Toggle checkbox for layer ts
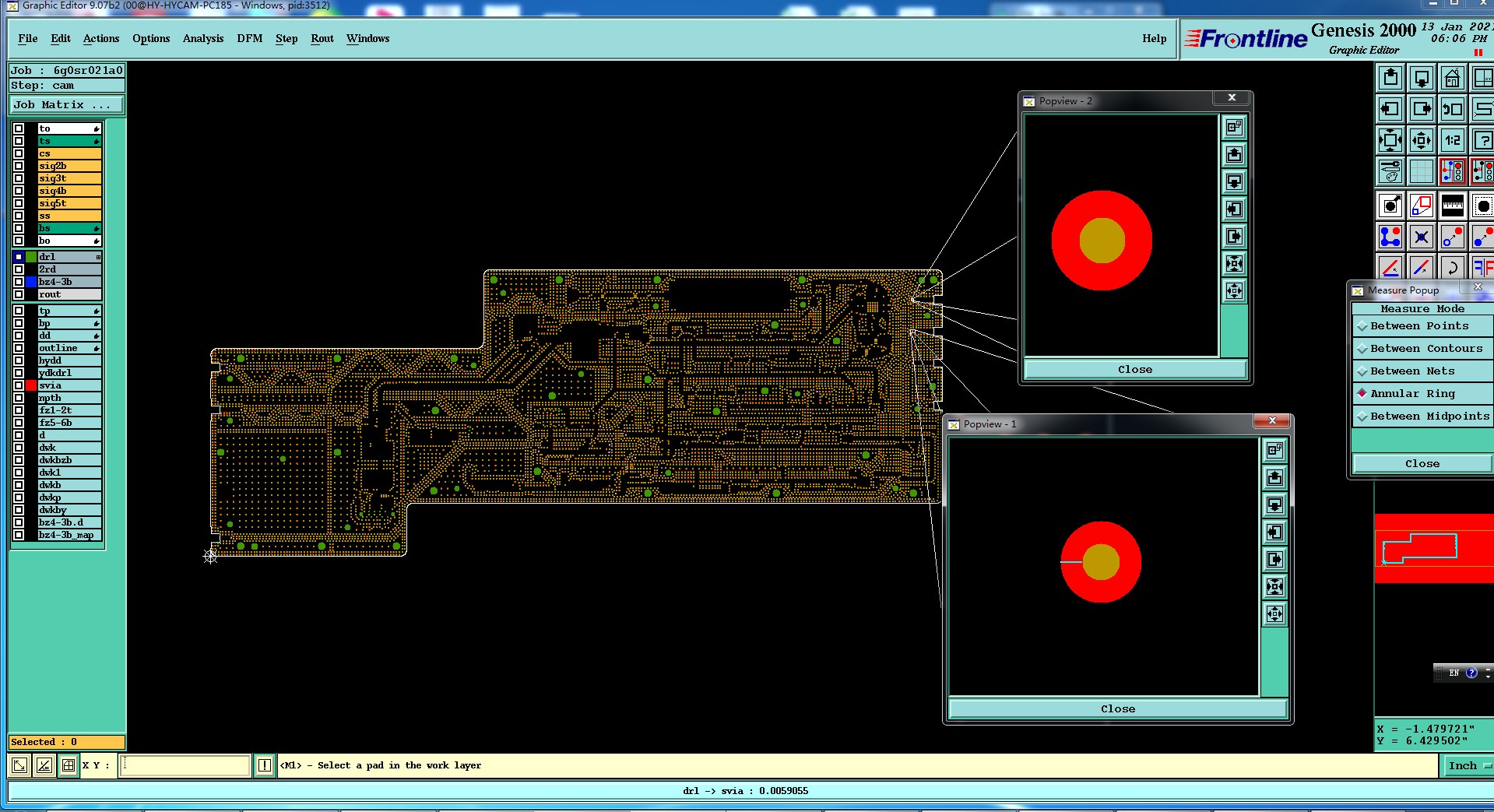This screenshot has width=1494, height=812. [19, 141]
